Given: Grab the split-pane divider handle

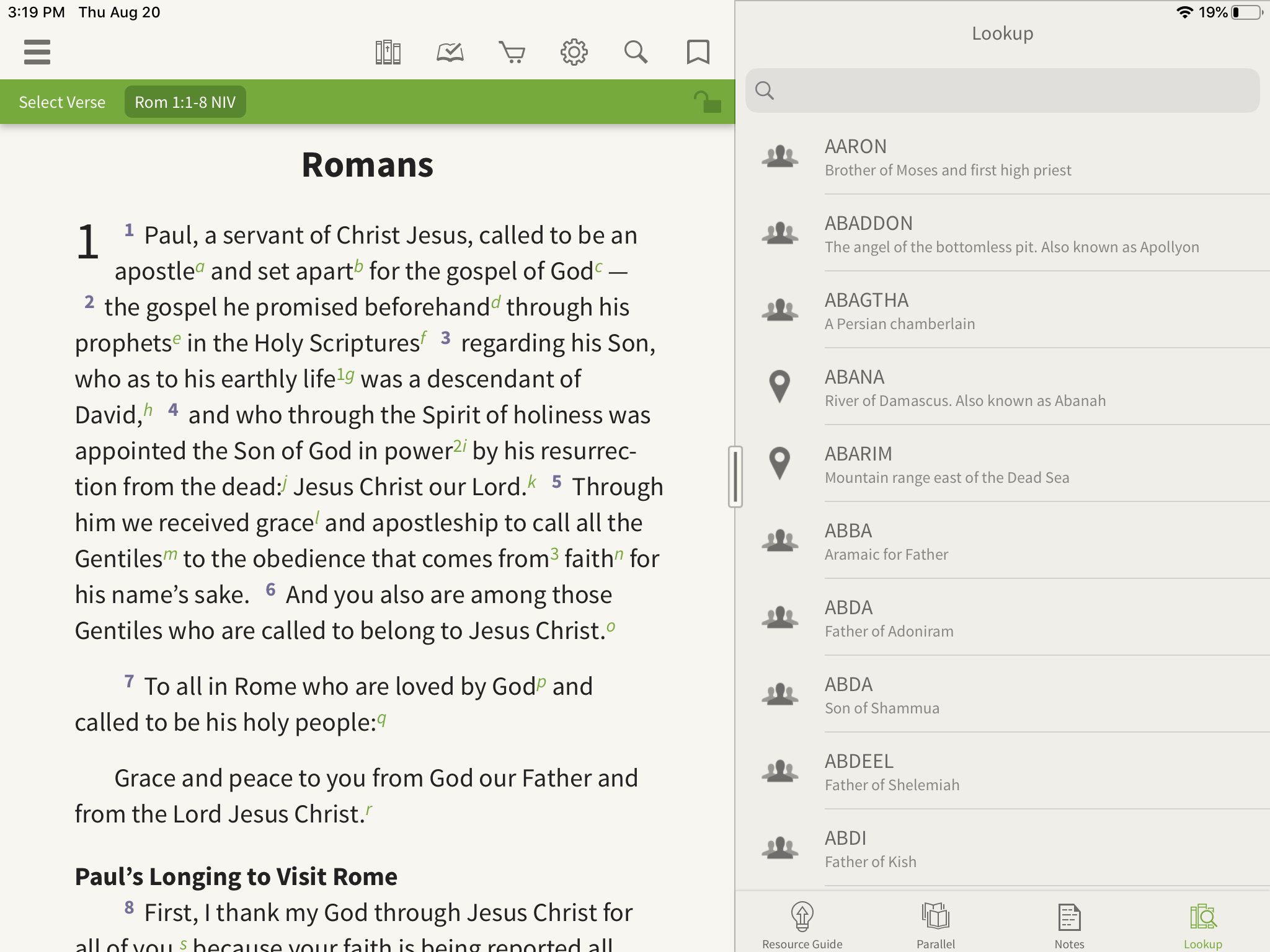Looking at the screenshot, I should [x=735, y=477].
